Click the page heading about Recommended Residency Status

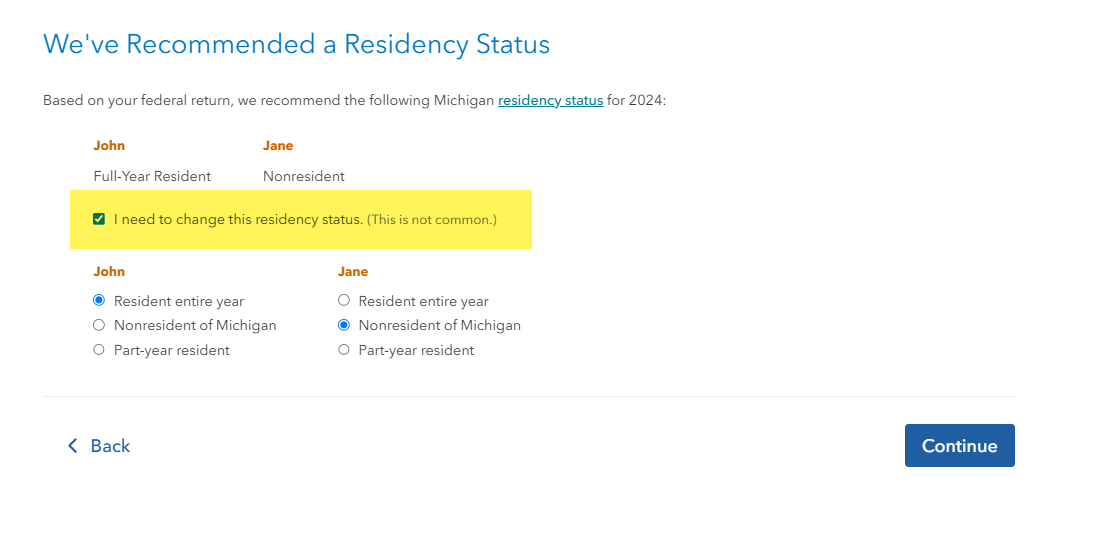(x=297, y=45)
